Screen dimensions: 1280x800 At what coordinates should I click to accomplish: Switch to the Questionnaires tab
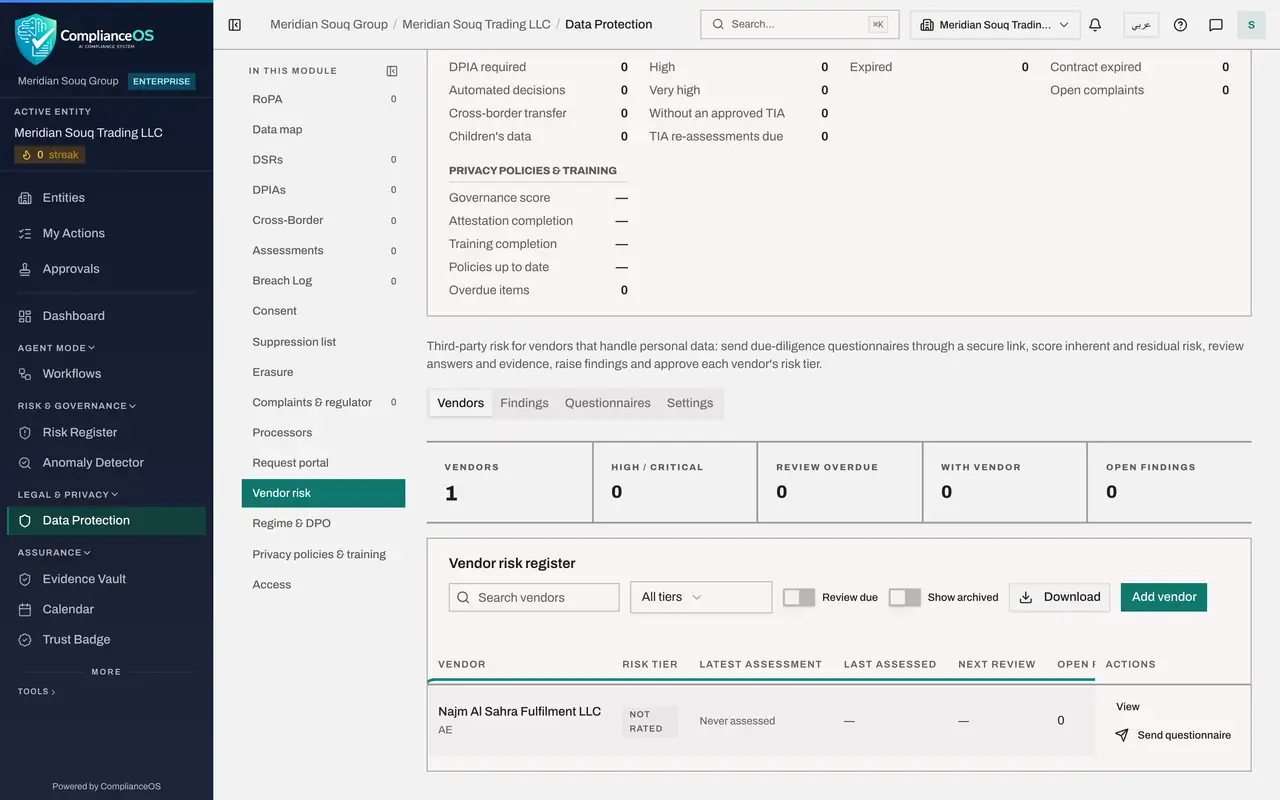point(607,403)
